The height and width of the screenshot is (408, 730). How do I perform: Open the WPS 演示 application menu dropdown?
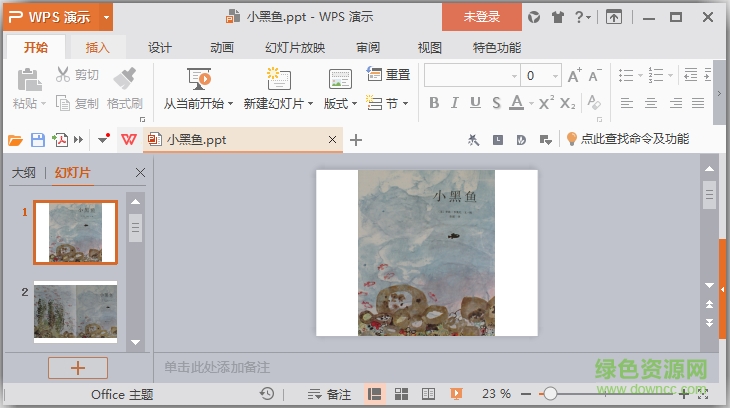coord(106,17)
